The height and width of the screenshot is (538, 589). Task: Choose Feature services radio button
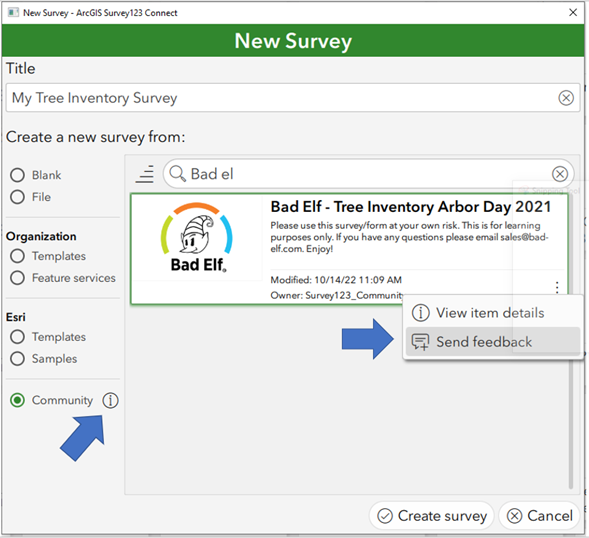pyautogui.click(x=17, y=278)
